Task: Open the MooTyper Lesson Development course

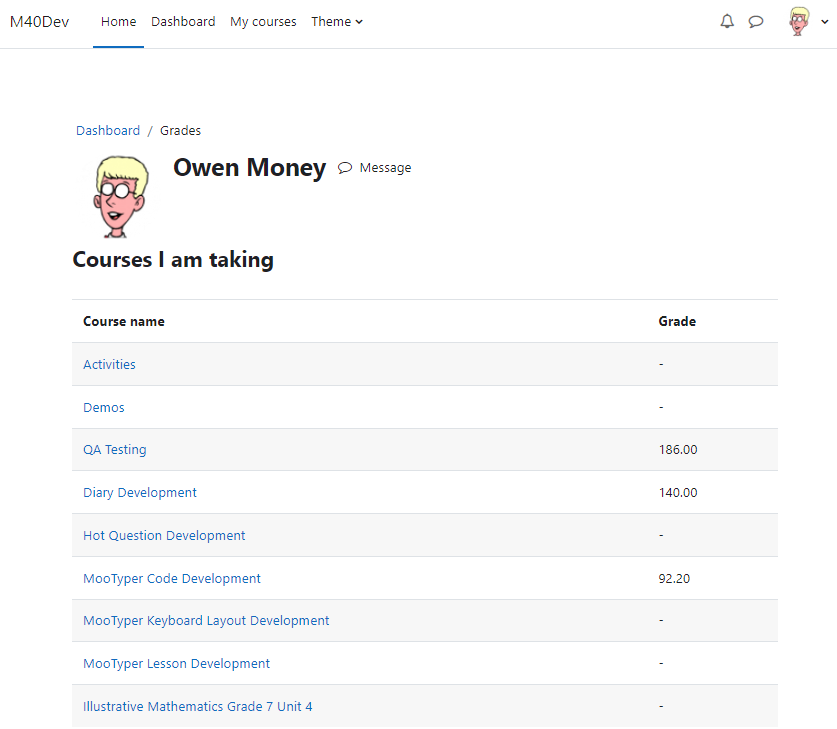Action: (177, 663)
